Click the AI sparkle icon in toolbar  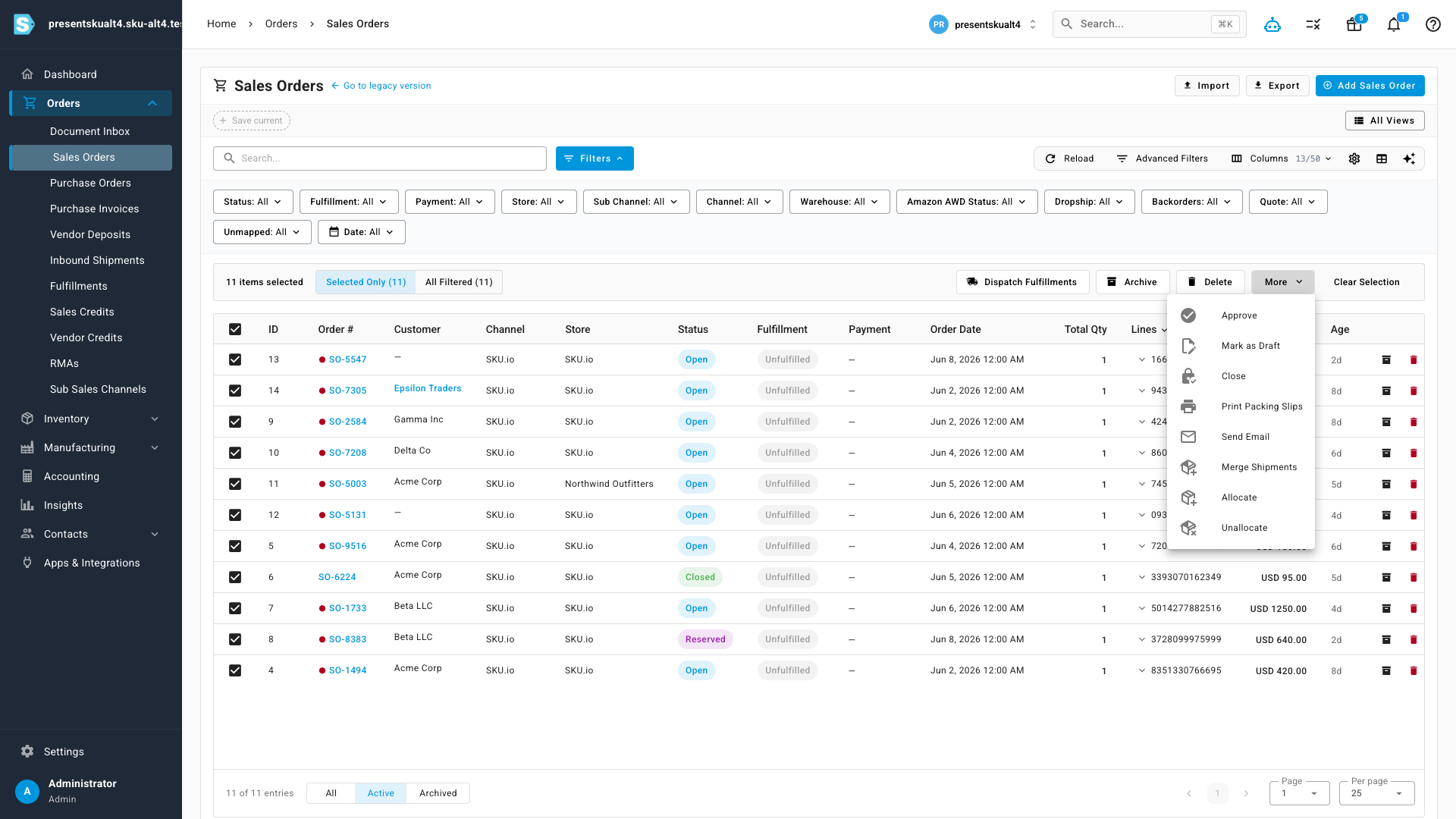(1409, 158)
